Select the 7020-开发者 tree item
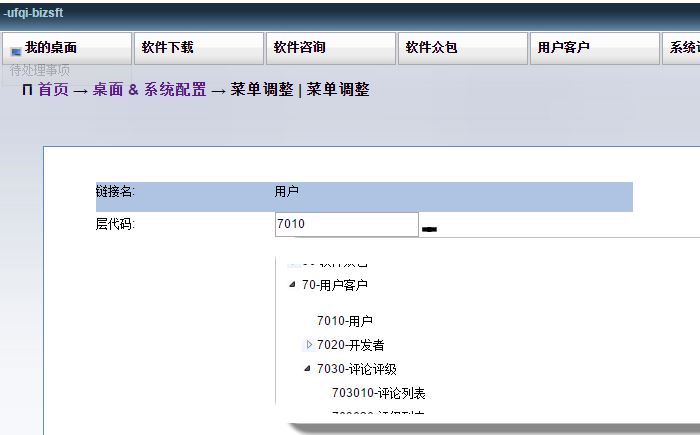The width and height of the screenshot is (700, 435). coord(351,345)
